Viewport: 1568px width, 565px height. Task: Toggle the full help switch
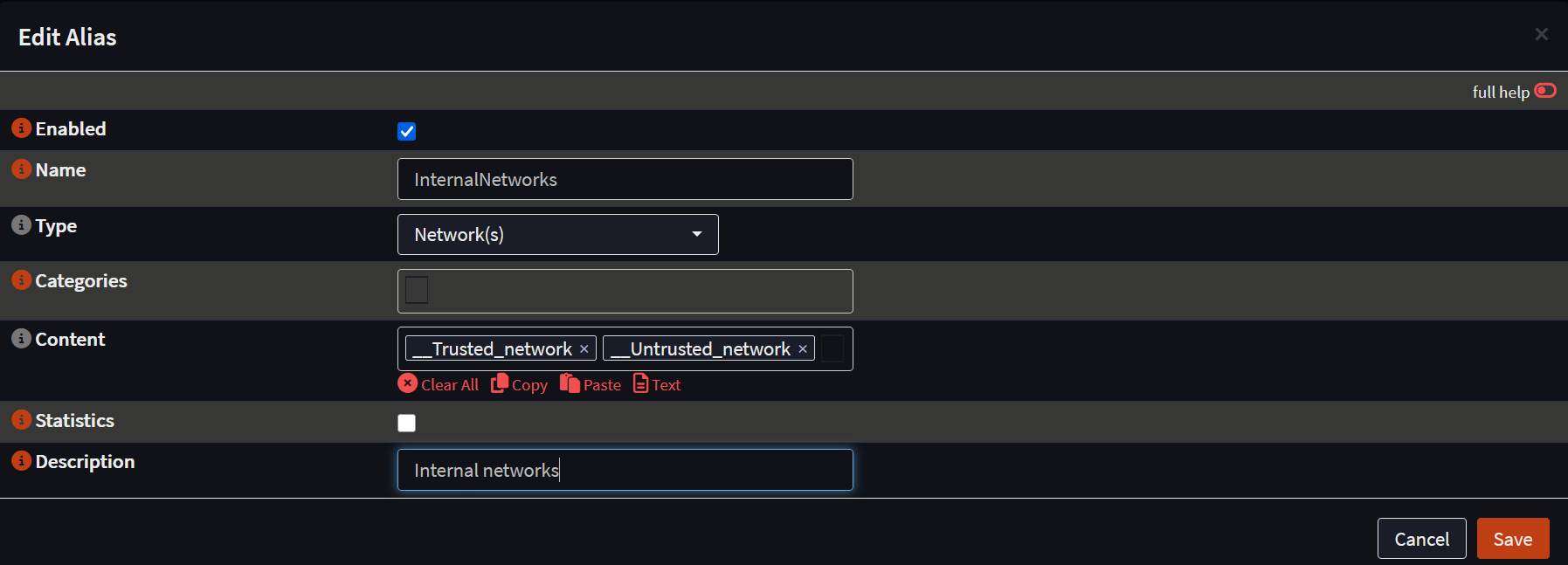(x=1544, y=91)
